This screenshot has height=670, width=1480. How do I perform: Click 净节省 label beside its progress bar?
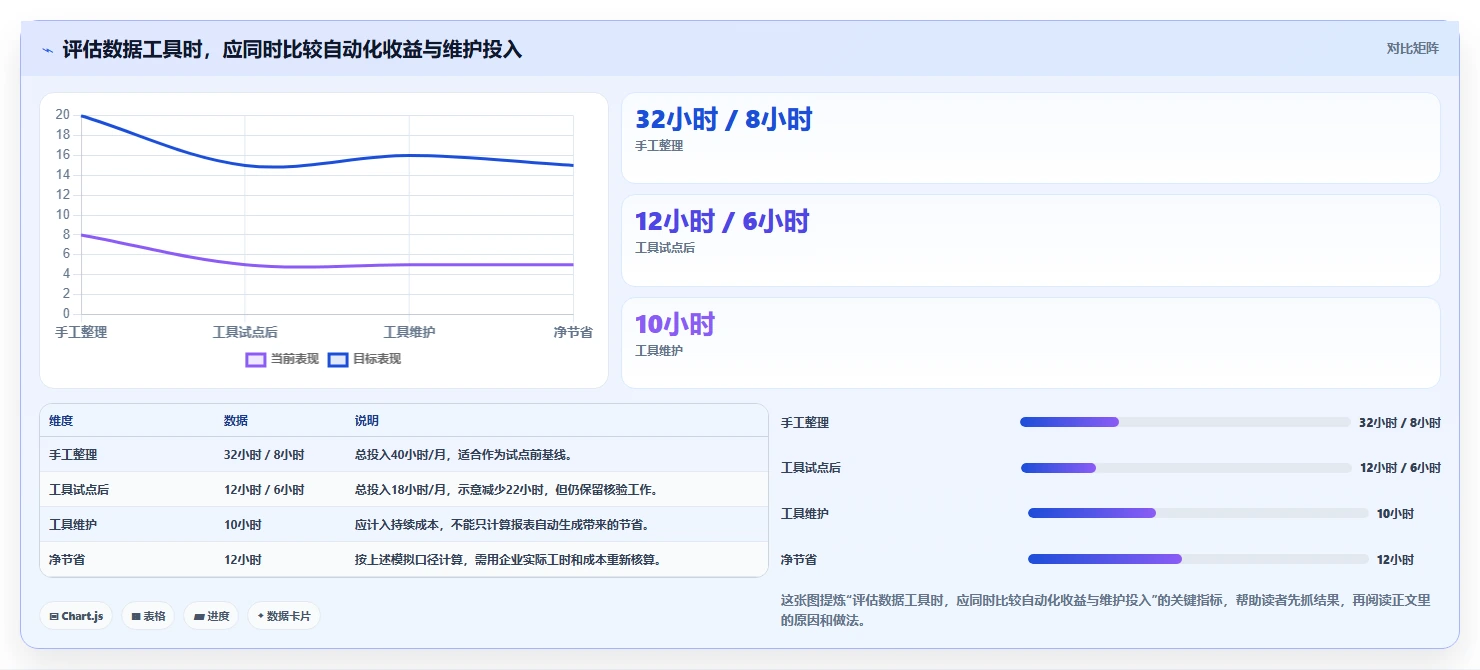(x=799, y=560)
